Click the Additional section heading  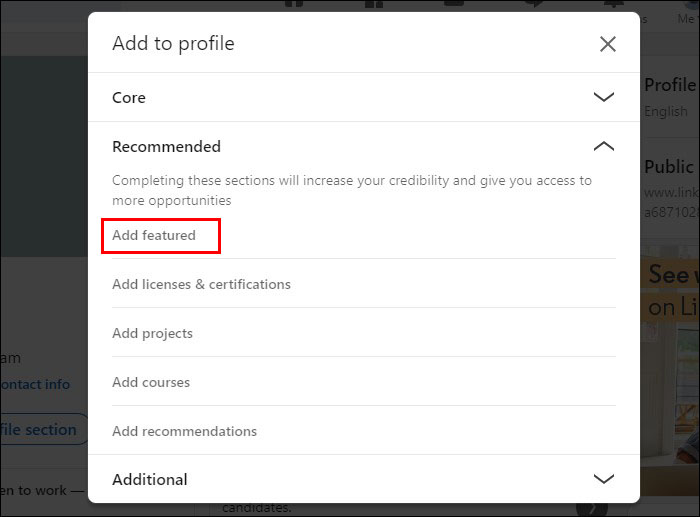click(x=150, y=480)
